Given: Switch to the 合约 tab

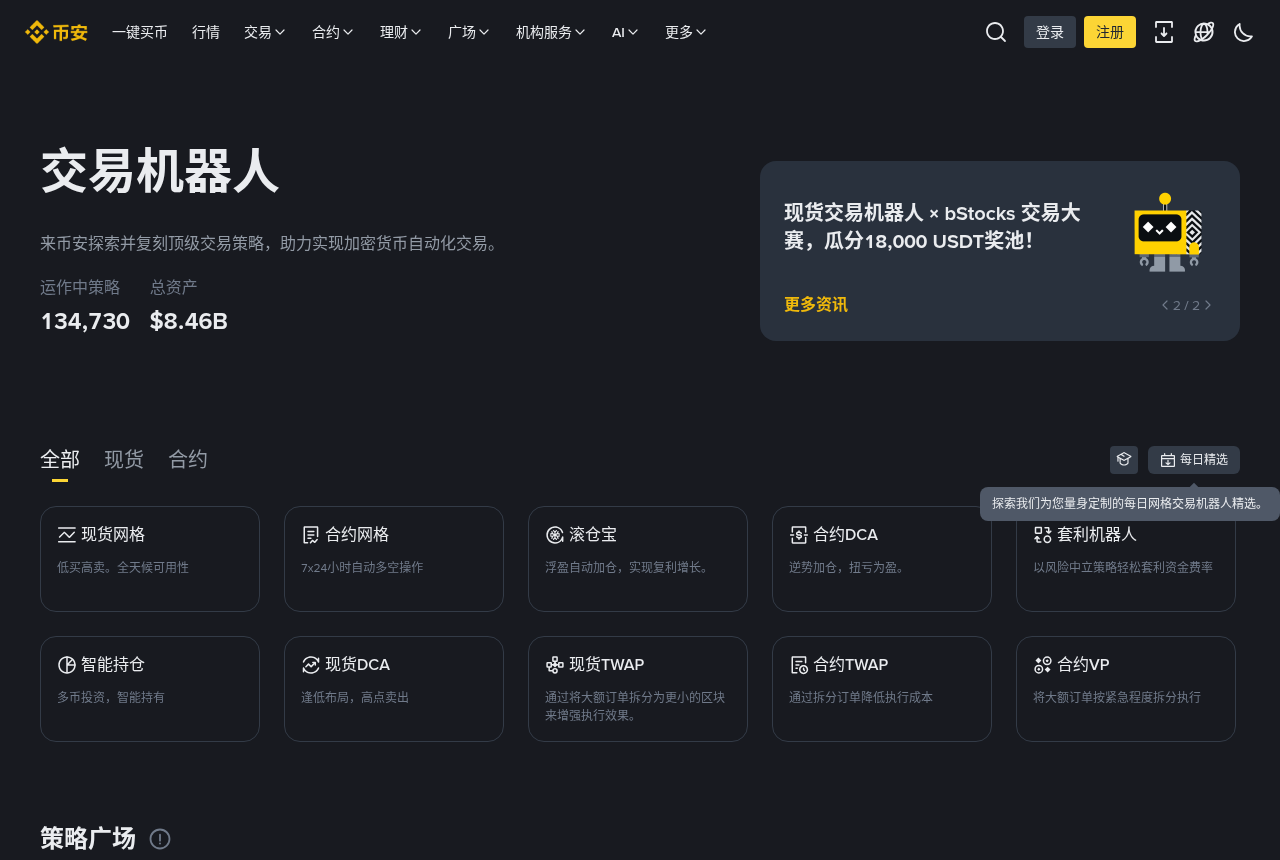Looking at the screenshot, I should point(188,459).
